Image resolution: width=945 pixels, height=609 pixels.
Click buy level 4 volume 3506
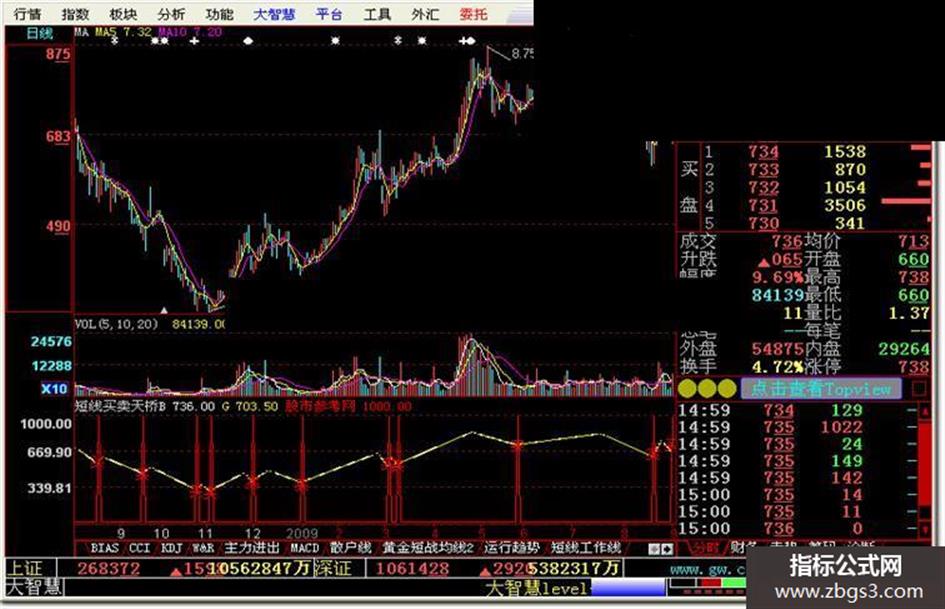844,205
